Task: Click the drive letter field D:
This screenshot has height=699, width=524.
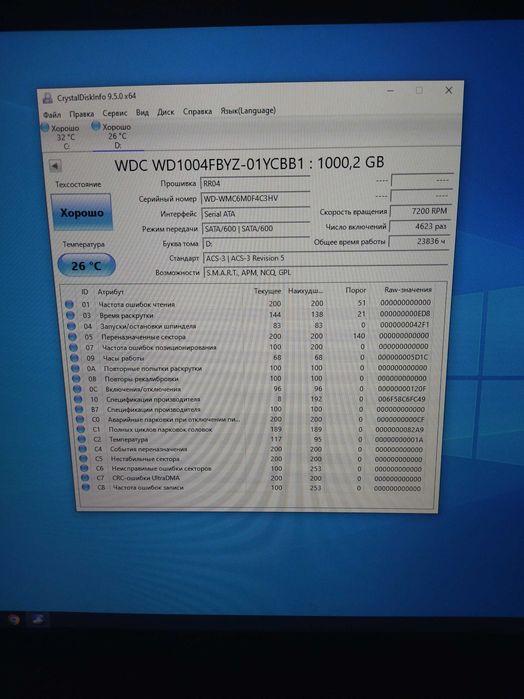Action: pos(256,244)
